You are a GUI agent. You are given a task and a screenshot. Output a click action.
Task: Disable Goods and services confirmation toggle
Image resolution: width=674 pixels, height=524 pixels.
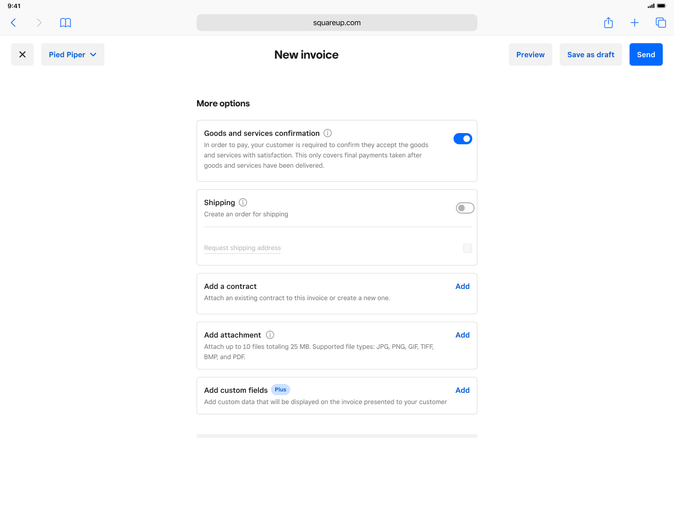pos(462,139)
